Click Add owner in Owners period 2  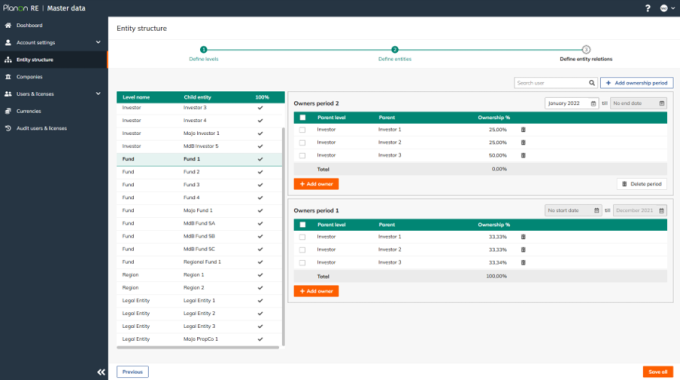pos(316,184)
